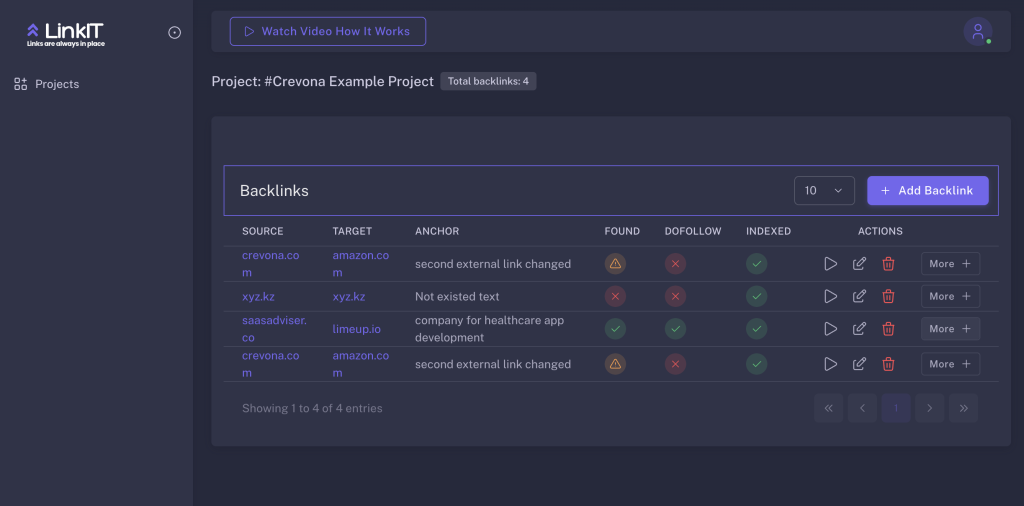Image resolution: width=1024 pixels, height=506 pixels.
Task: Click the LinkIT logo
Action: [65, 34]
